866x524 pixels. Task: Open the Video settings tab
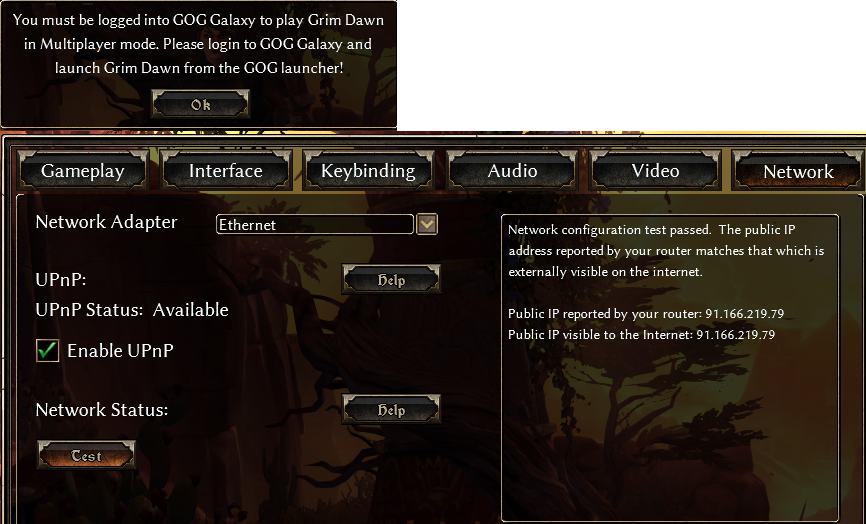coord(656,171)
